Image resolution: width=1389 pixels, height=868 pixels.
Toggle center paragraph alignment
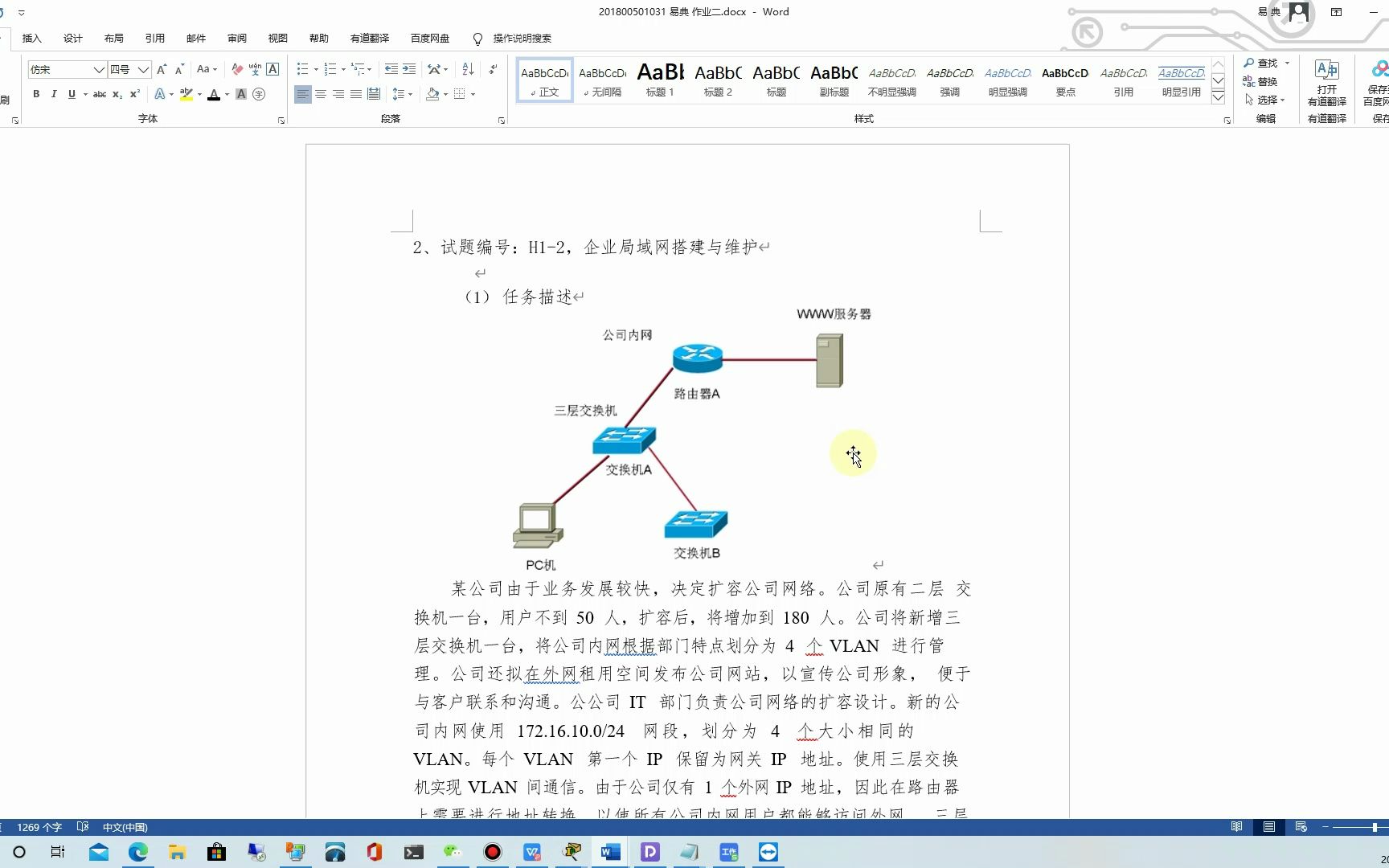click(321, 94)
